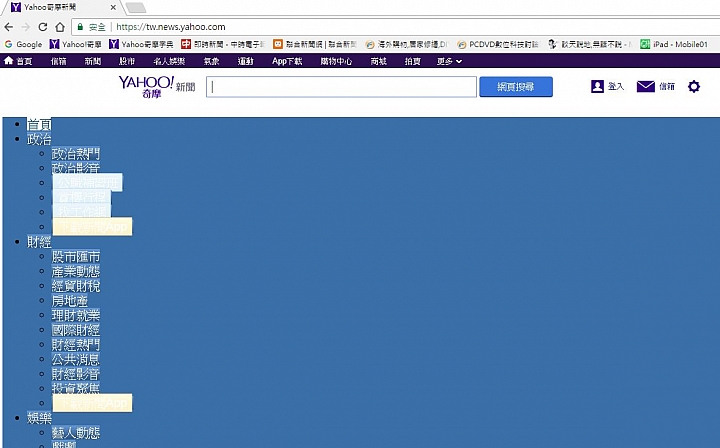Open the 國際財經 link
This screenshot has width=720, height=448.
(x=76, y=330)
